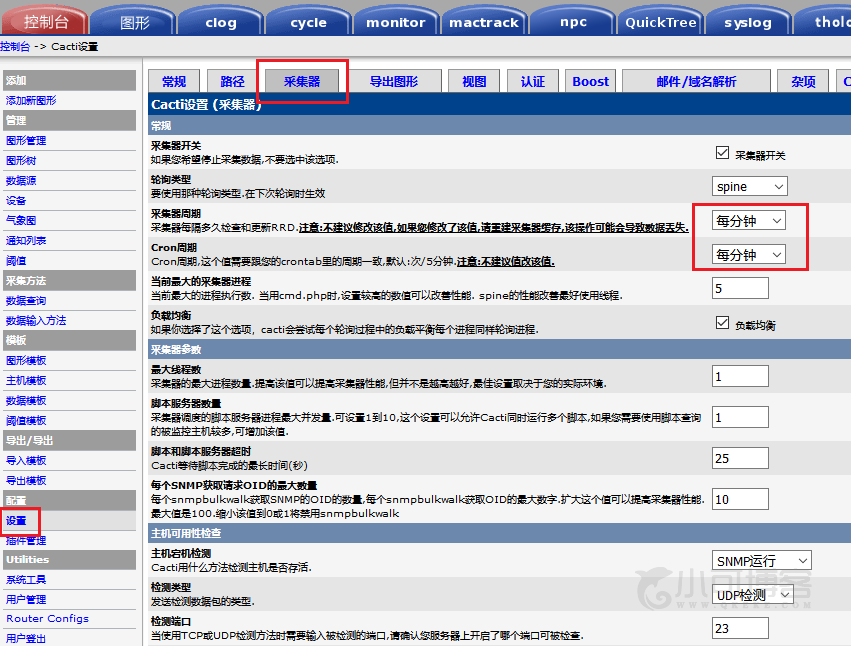The width and height of the screenshot is (851, 646).
Task: Open the clog plugin tab
Action: (221, 22)
